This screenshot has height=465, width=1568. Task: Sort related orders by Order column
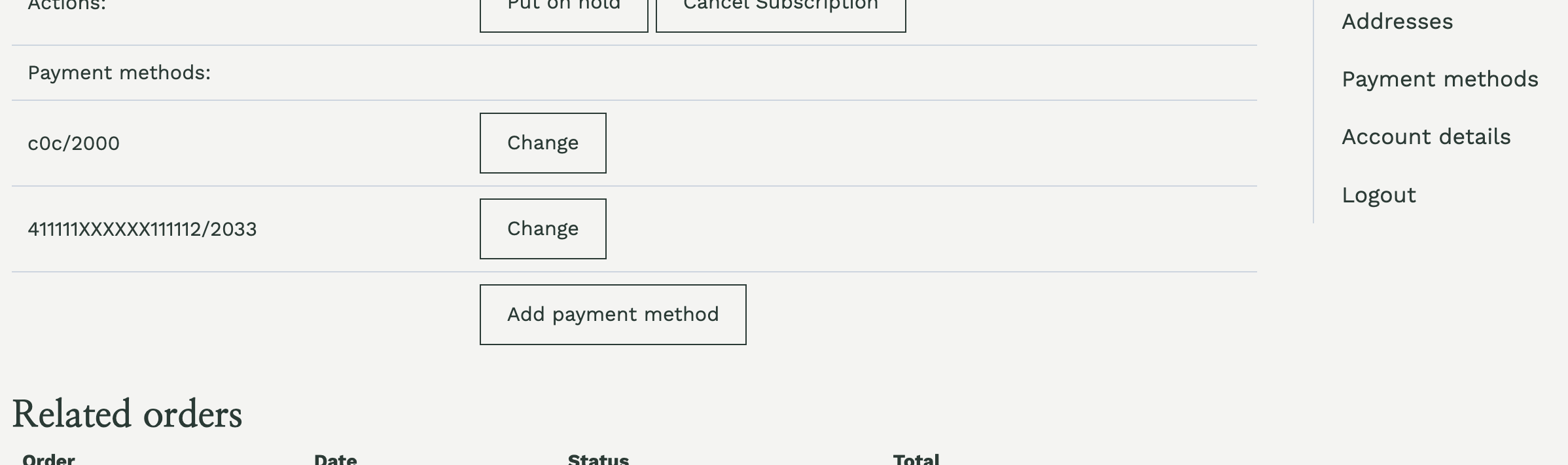click(x=49, y=458)
